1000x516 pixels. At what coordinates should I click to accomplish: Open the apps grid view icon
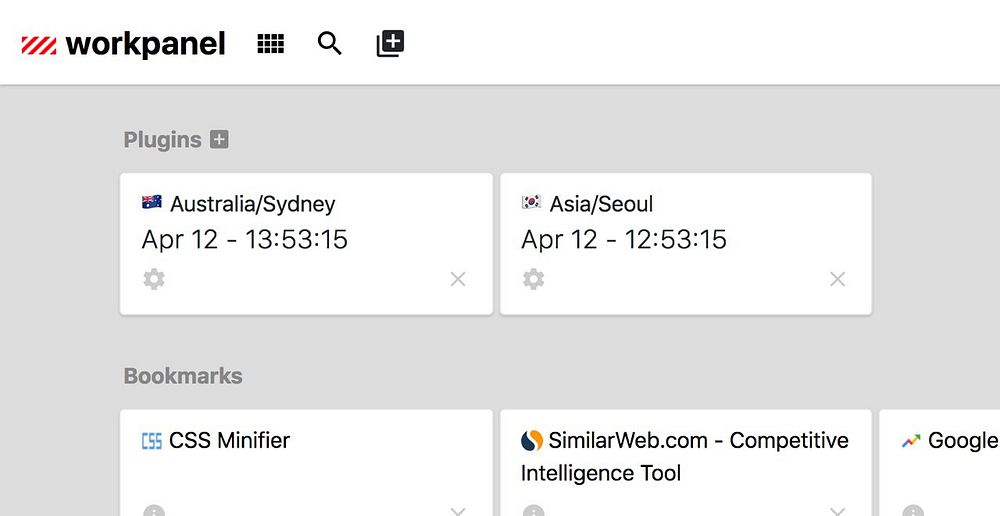click(271, 44)
